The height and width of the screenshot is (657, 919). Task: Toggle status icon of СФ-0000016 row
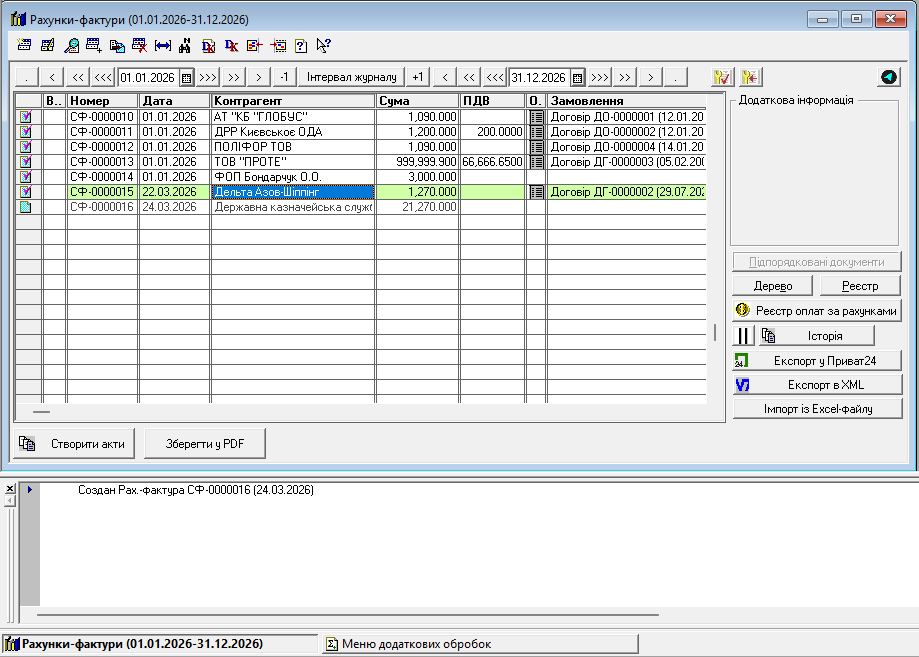25,207
